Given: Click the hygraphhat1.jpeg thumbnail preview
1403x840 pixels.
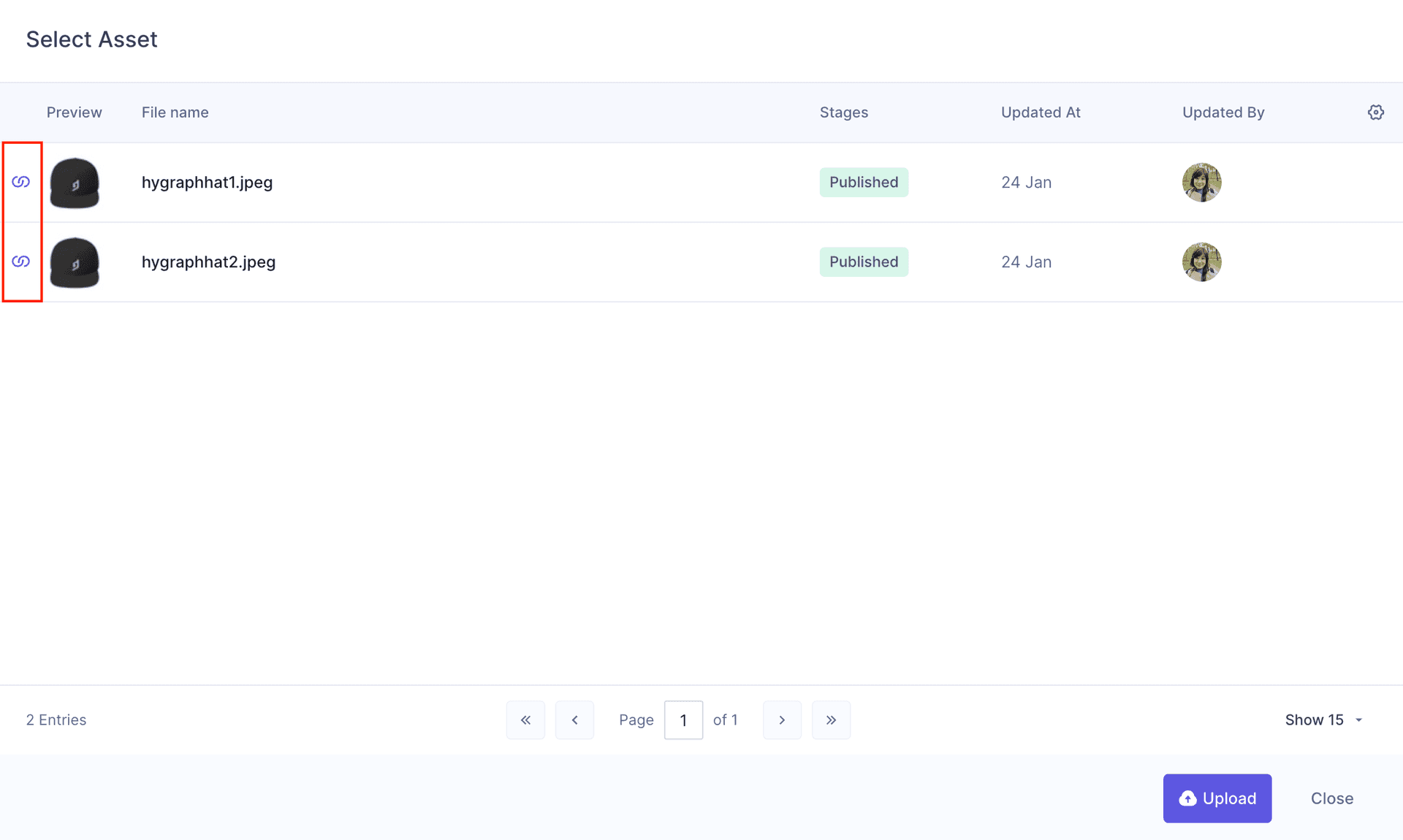Looking at the screenshot, I should point(75,182).
